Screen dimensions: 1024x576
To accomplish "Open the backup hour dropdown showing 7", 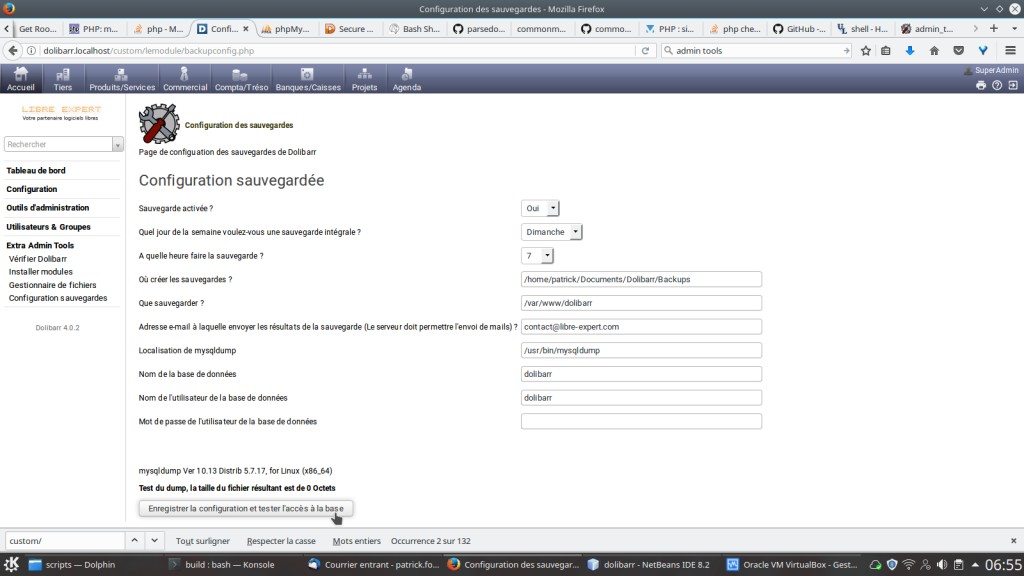I will coord(537,255).
